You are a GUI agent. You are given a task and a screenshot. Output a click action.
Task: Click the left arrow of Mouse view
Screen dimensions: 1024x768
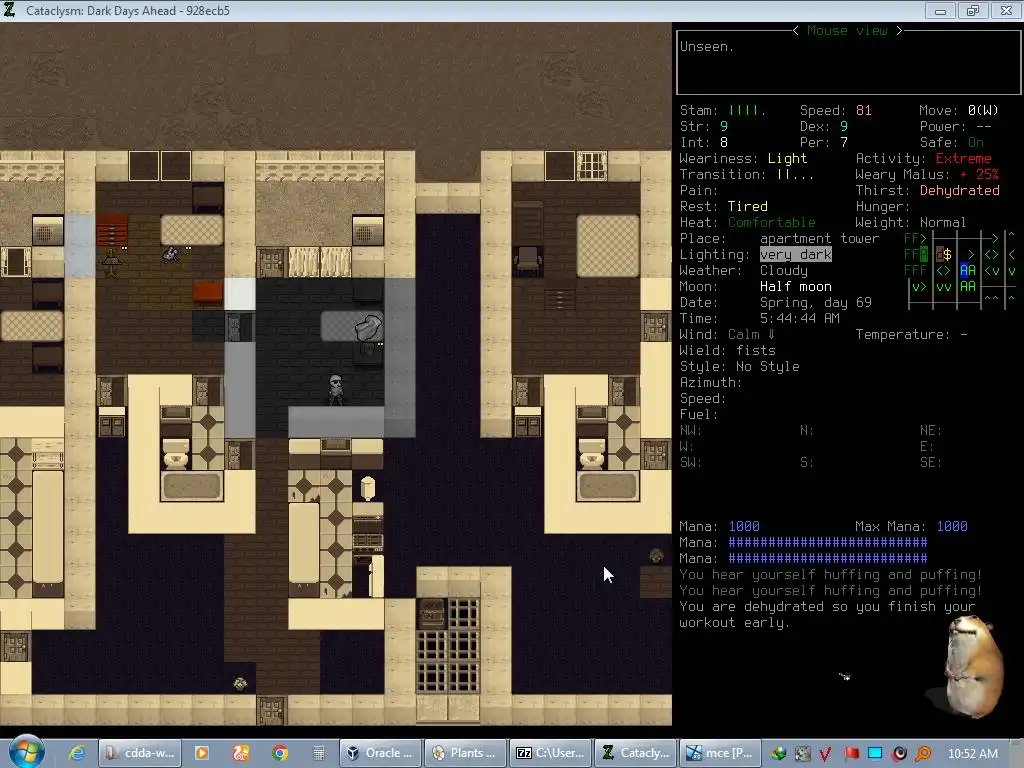coord(795,31)
